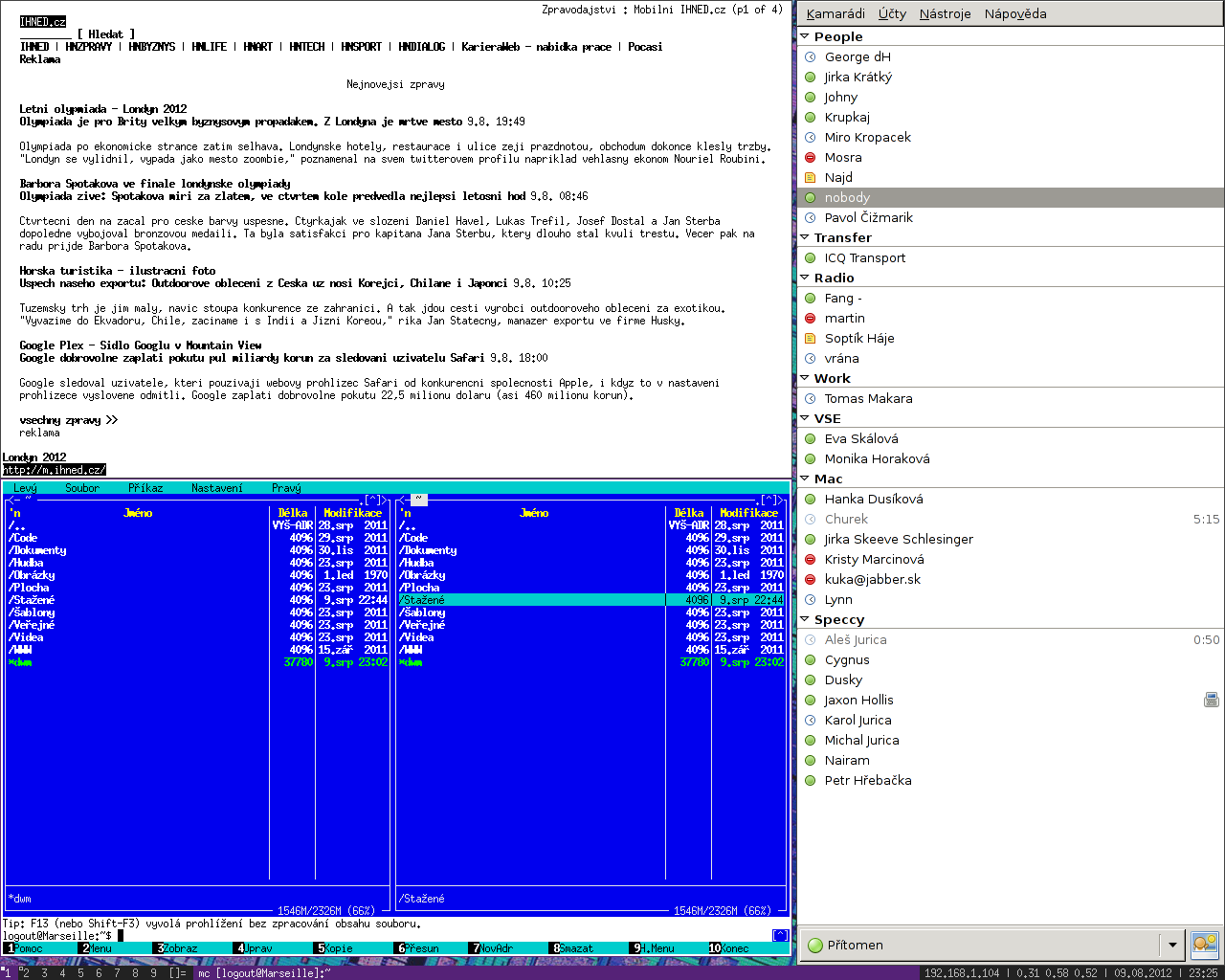This screenshot has width=1225, height=980.
Task: Click the 8 Smazat function key button
Action: (574, 948)
